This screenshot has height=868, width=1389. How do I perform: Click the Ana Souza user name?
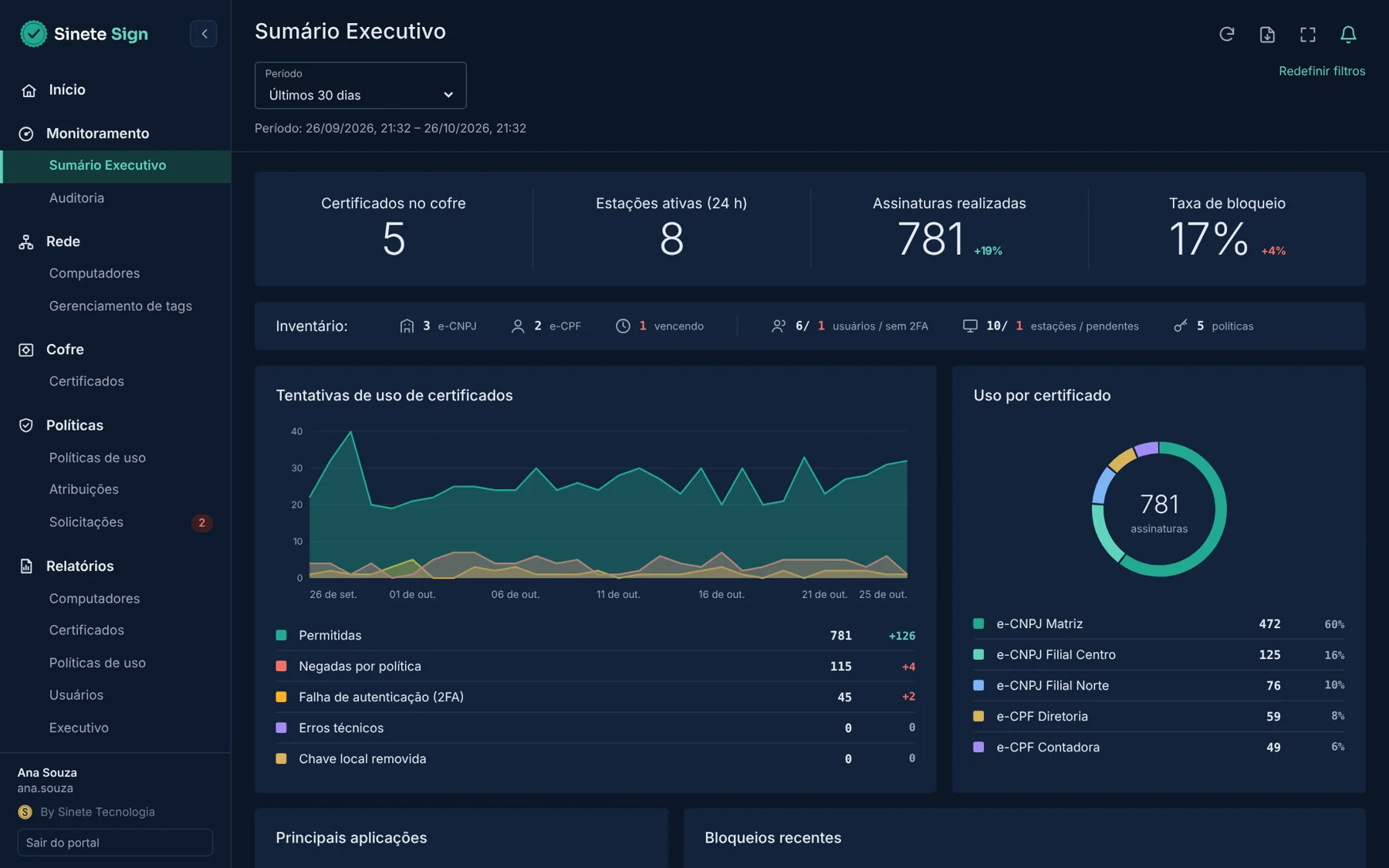47,772
